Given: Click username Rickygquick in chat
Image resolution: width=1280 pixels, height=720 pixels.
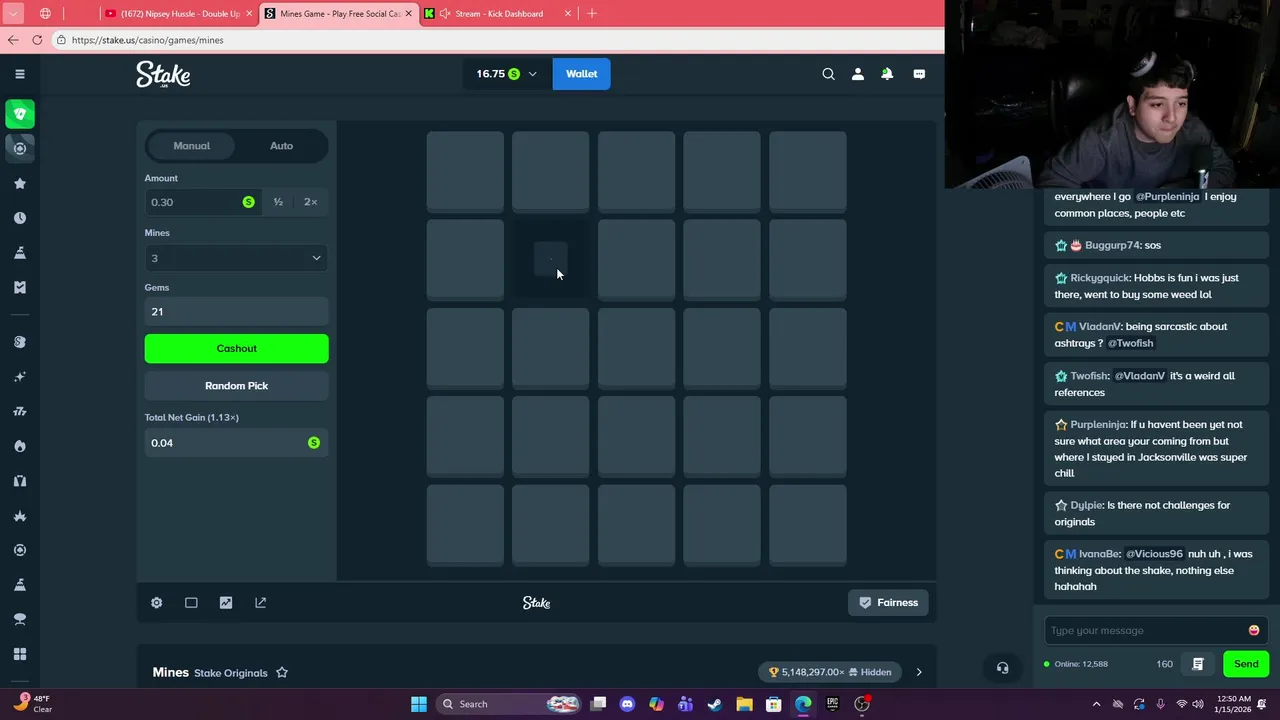Looking at the screenshot, I should tap(1099, 278).
